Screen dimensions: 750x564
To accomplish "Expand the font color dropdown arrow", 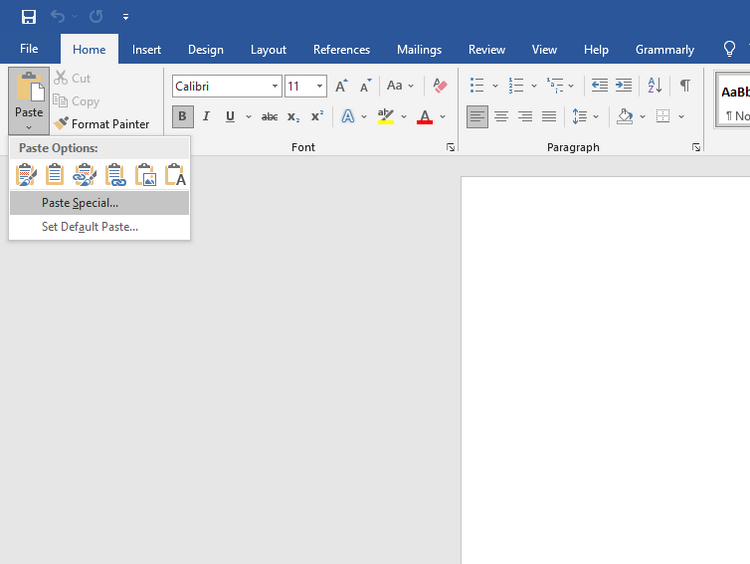I will [443, 116].
